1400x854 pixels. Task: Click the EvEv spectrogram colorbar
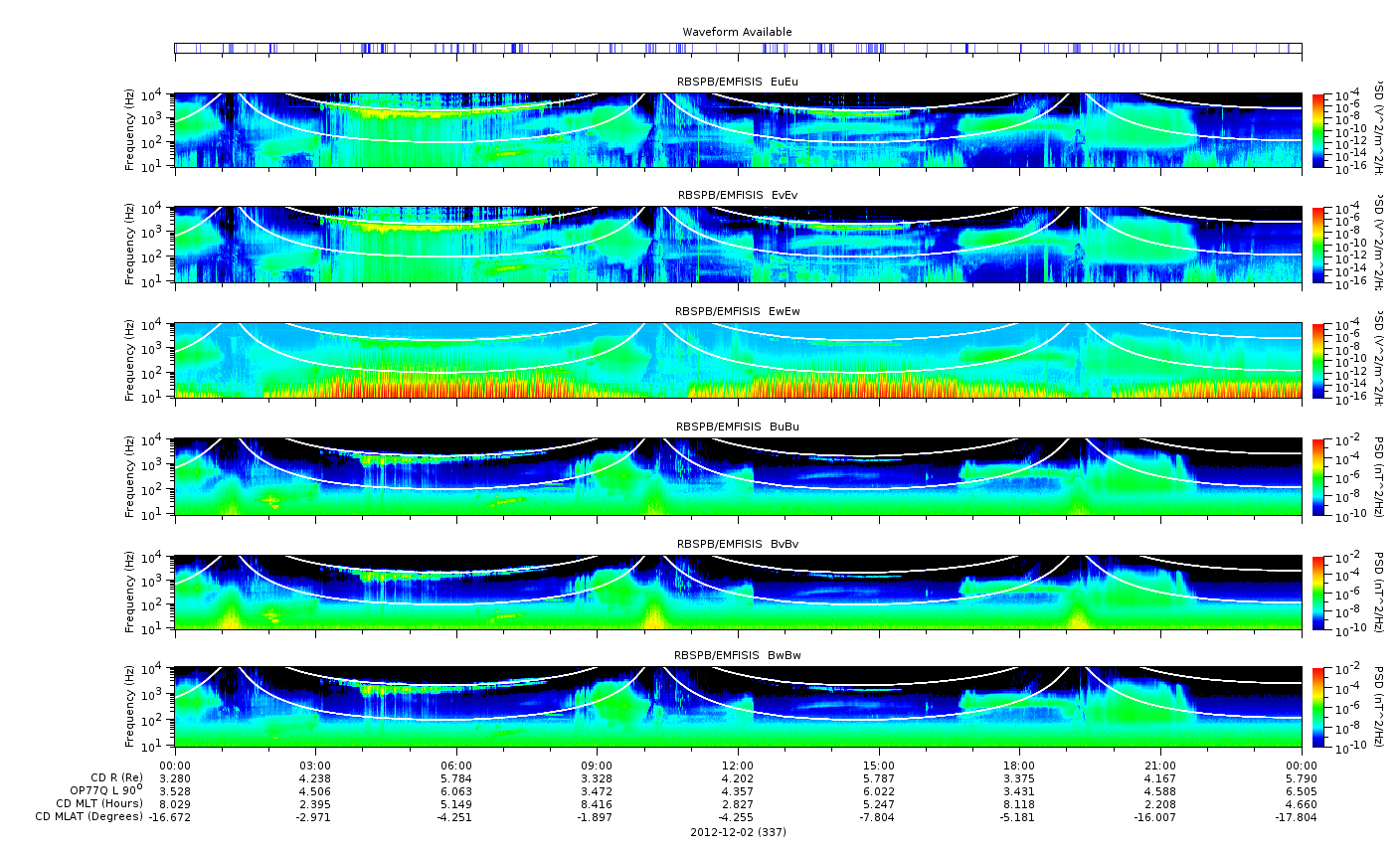coord(1318,245)
